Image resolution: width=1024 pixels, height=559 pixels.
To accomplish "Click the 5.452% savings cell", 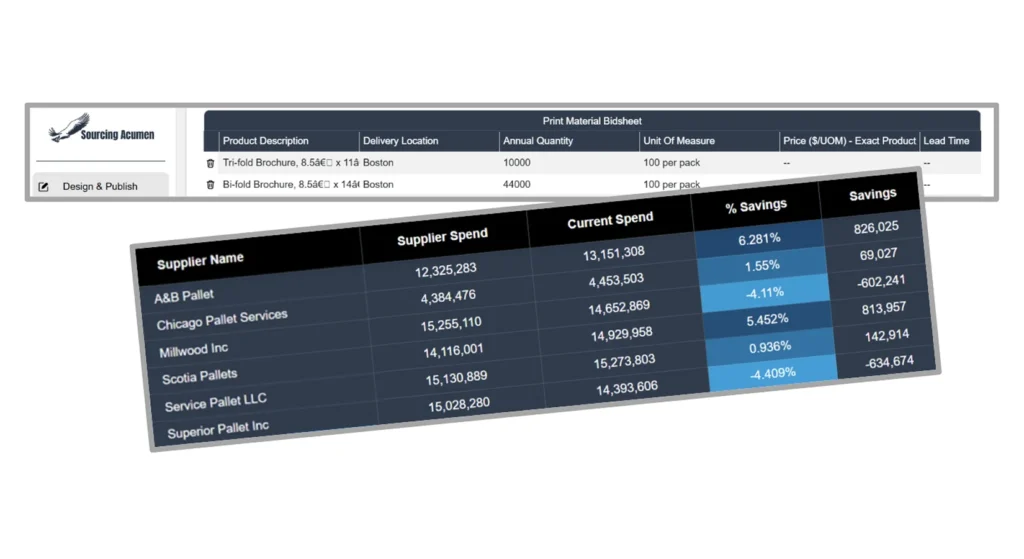I will click(x=767, y=319).
